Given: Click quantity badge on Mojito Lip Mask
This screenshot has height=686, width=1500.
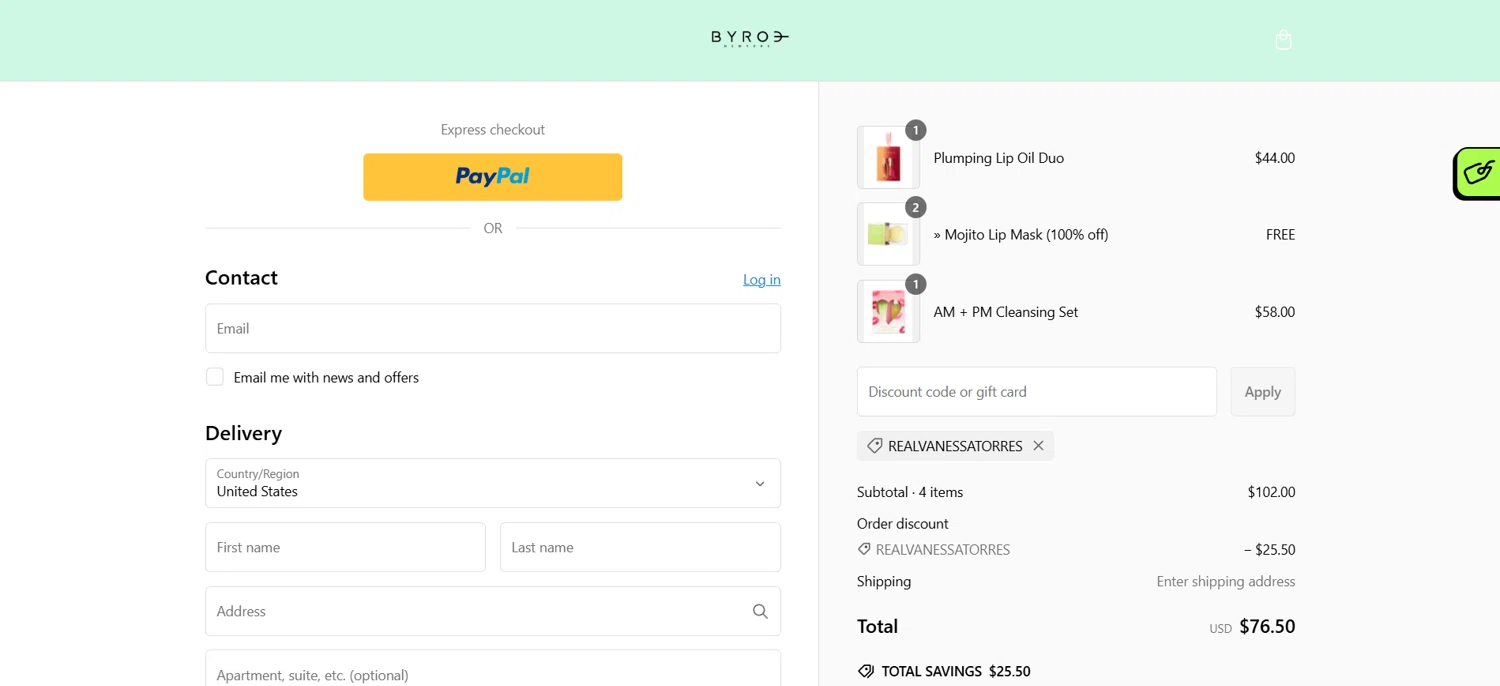Looking at the screenshot, I should 915,207.
